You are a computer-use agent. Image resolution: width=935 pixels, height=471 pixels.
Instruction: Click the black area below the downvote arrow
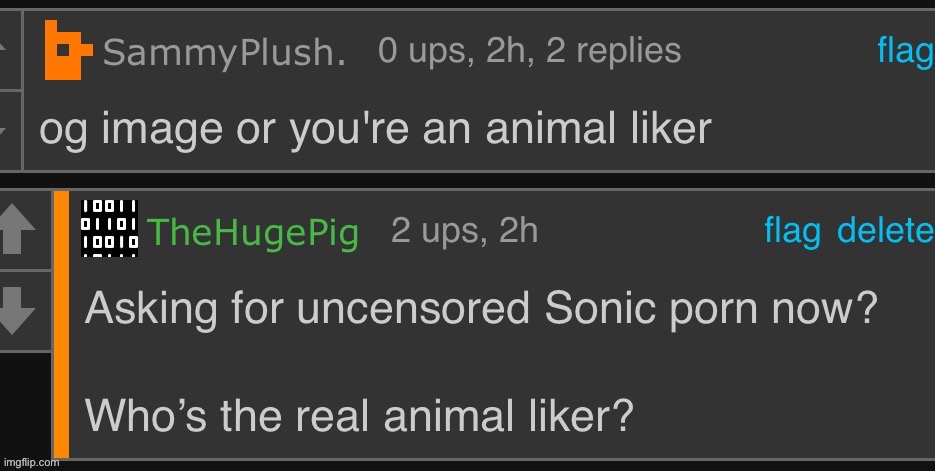tap(25, 400)
